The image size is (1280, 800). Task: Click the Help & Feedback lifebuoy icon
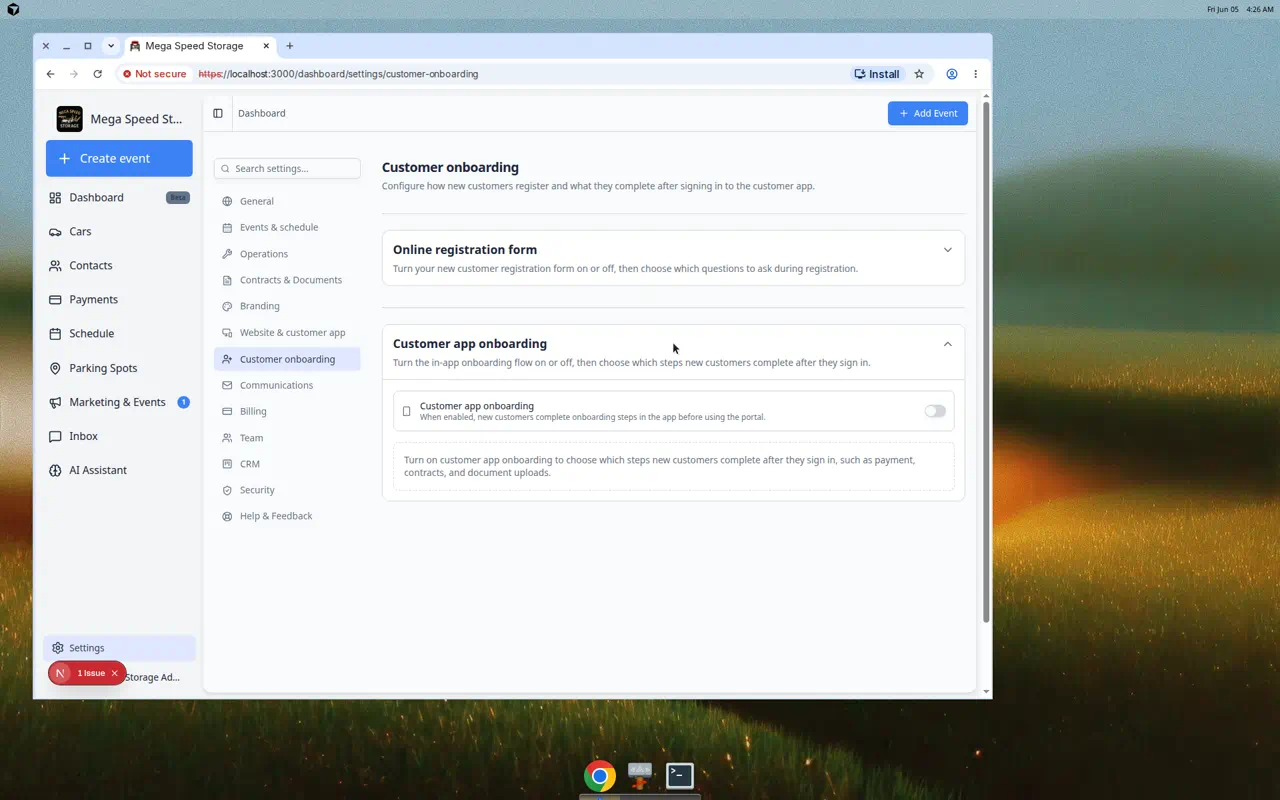click(227, 516)
